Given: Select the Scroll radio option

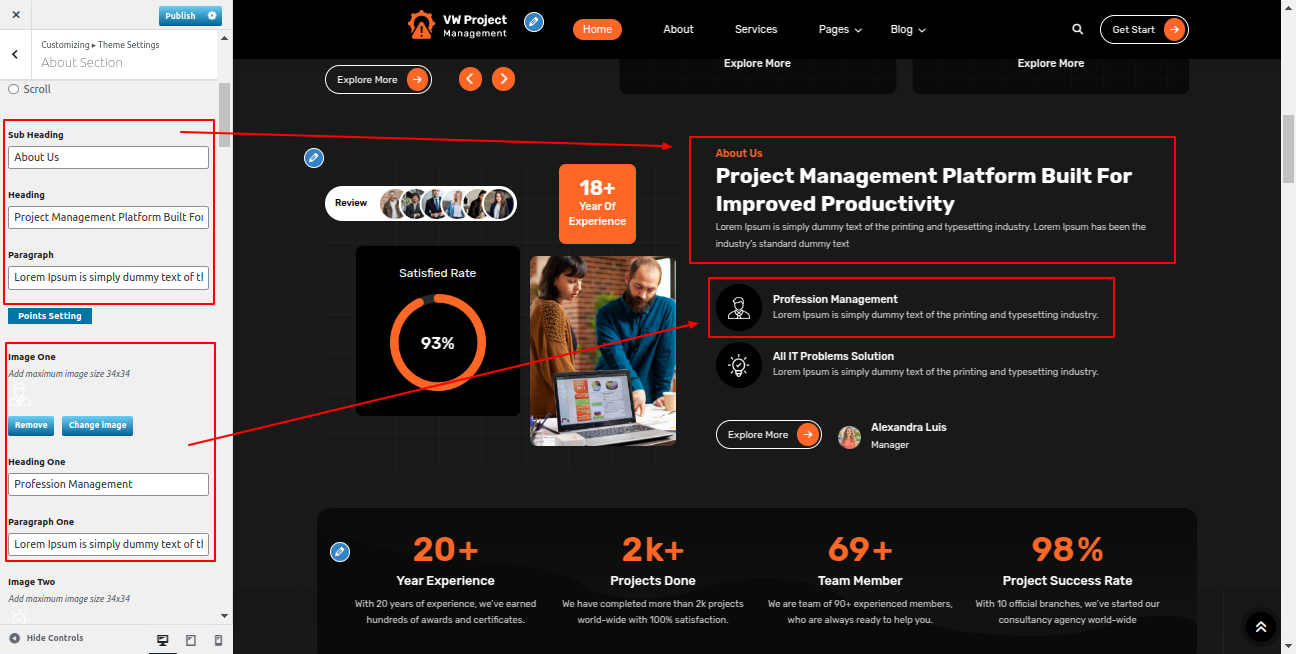Looking at the screenshot, I should [x=14, y=89].
